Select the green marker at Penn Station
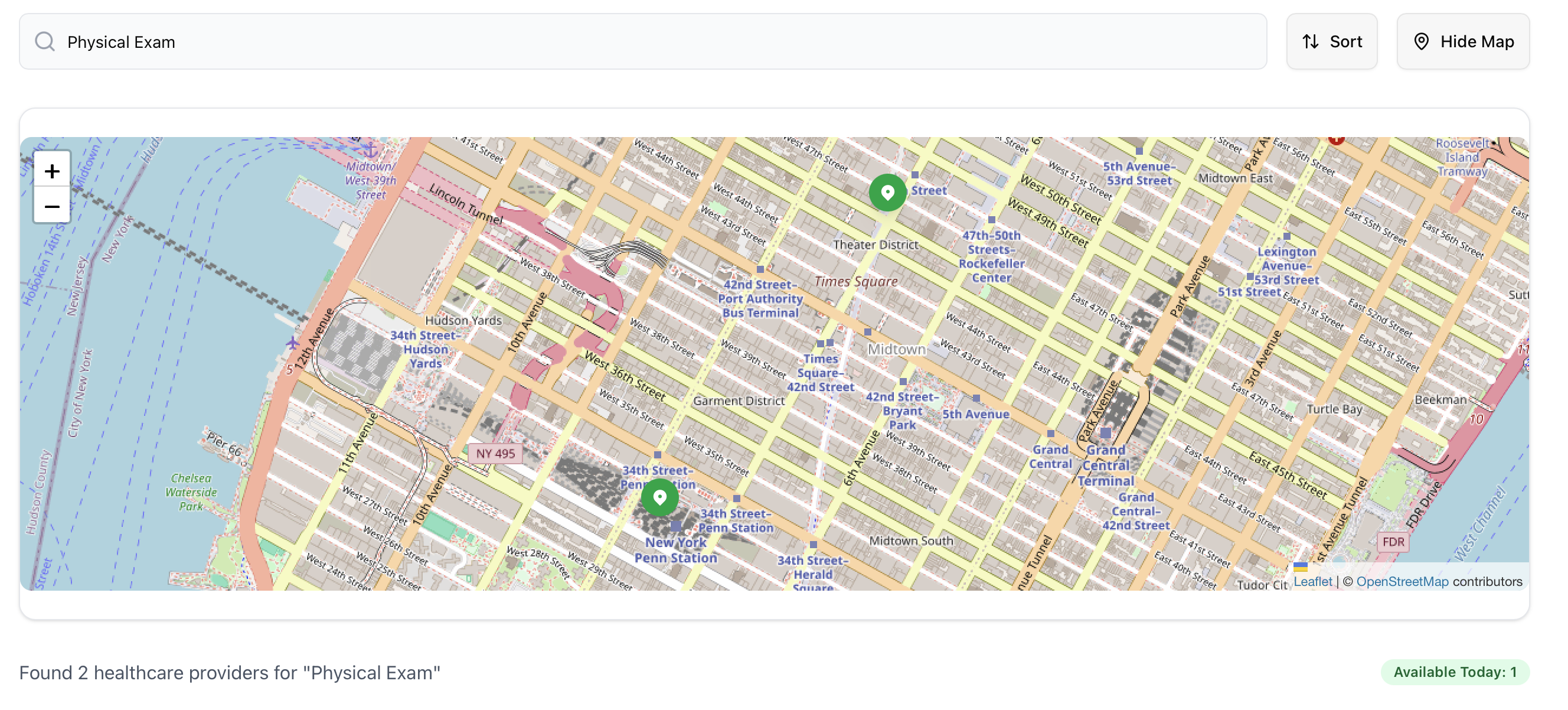The height and width of the screenshot is (710, 1568). click(659, 497)
